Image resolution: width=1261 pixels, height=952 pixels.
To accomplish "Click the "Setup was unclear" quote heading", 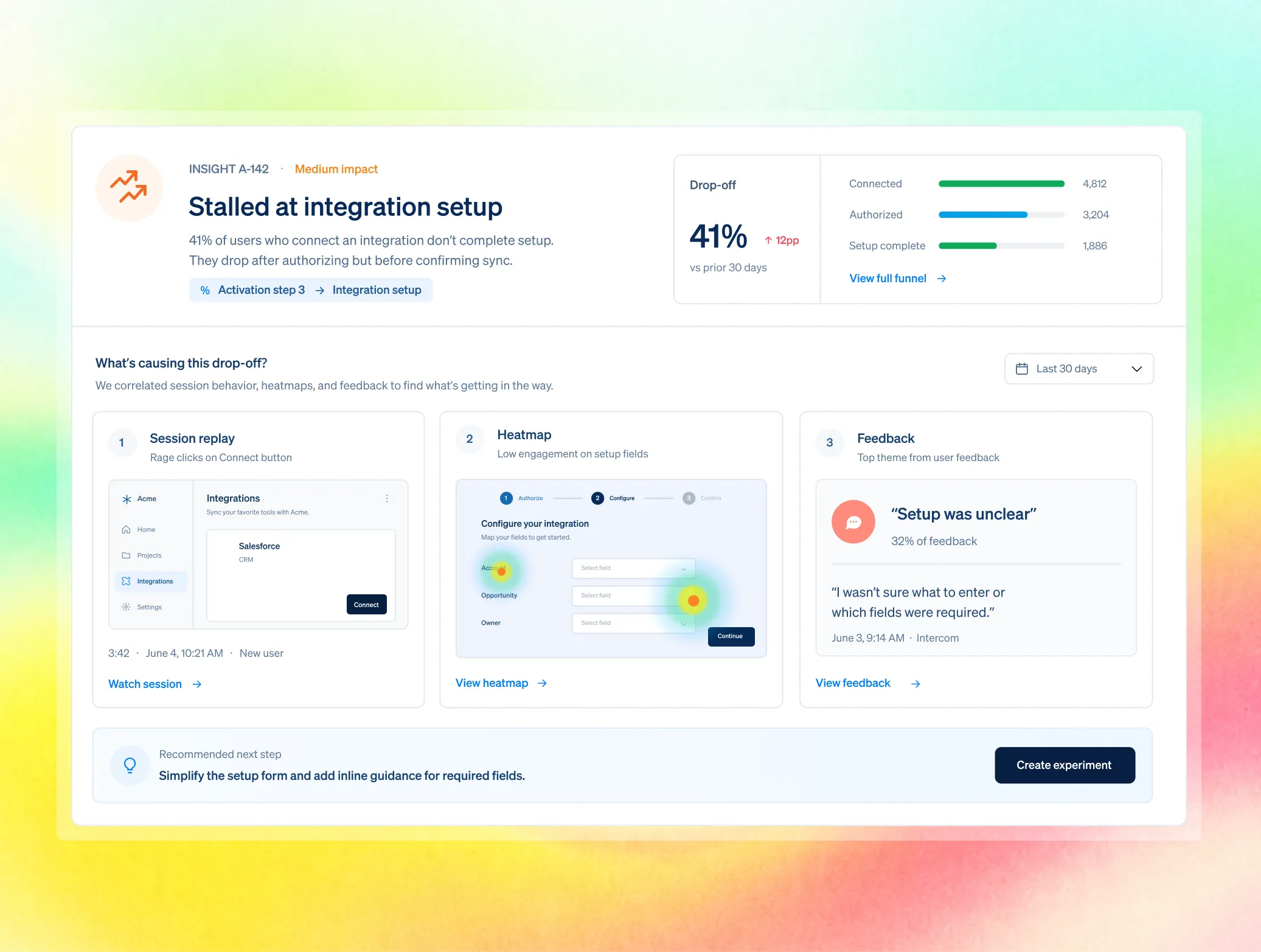I will [964, 514].
